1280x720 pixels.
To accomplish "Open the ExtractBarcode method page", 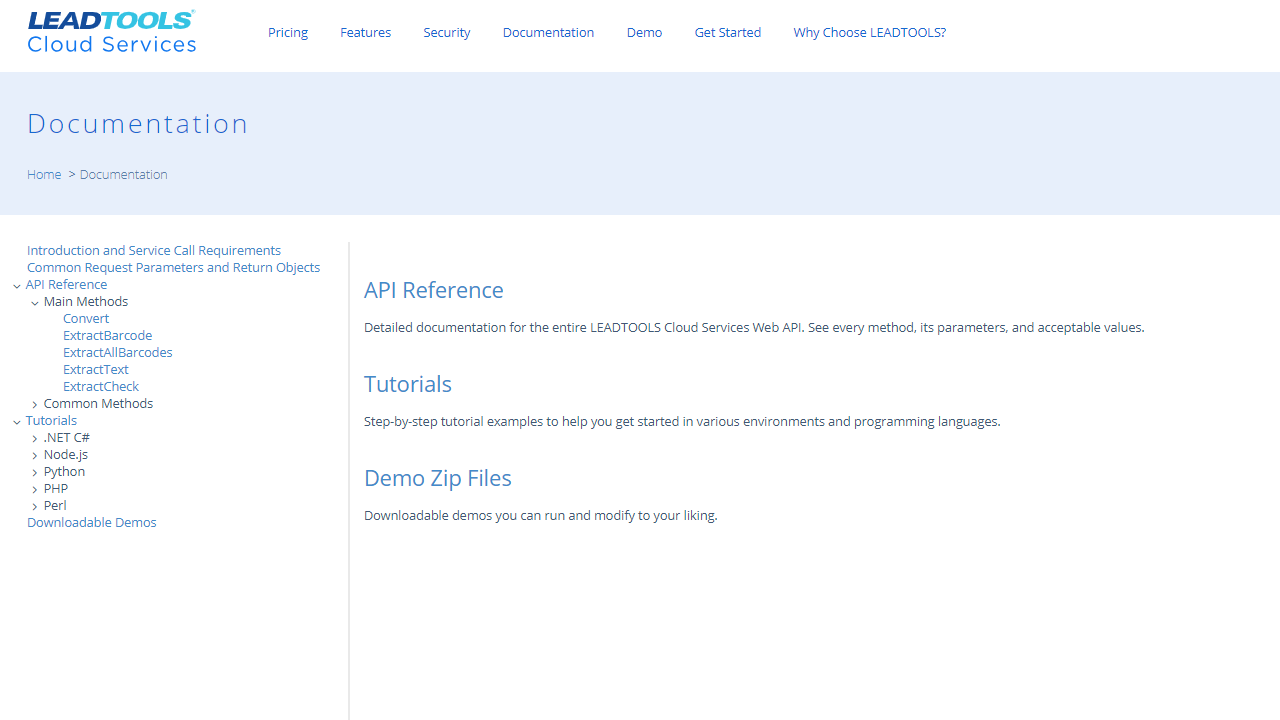I will pos(107,335).
